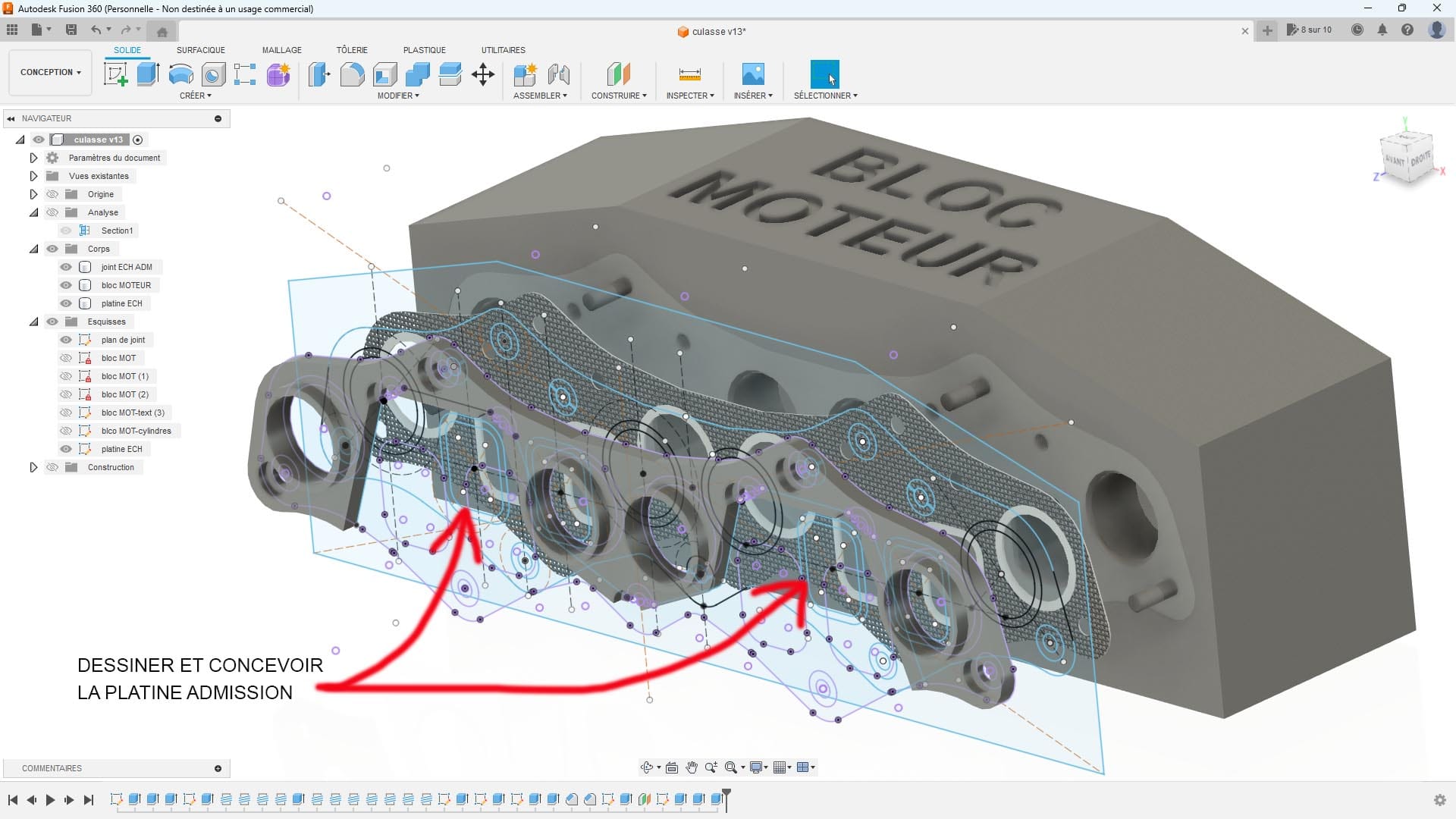Hide the bloc MOTEUR body
Image resolution: width=1456 pixels, height=819 pixels.
(66, 284)
